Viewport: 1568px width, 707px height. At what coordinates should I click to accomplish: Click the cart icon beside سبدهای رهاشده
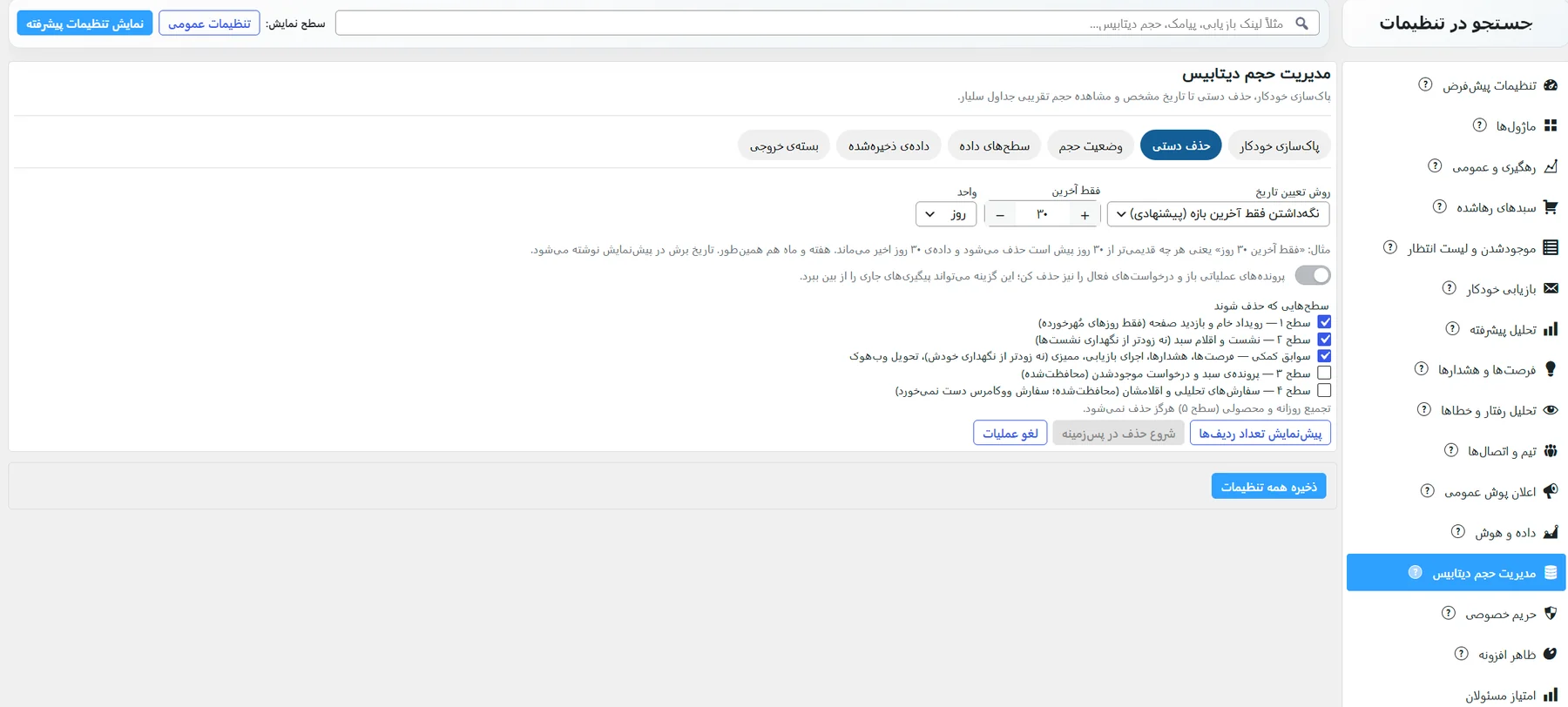click(1551, 207)
